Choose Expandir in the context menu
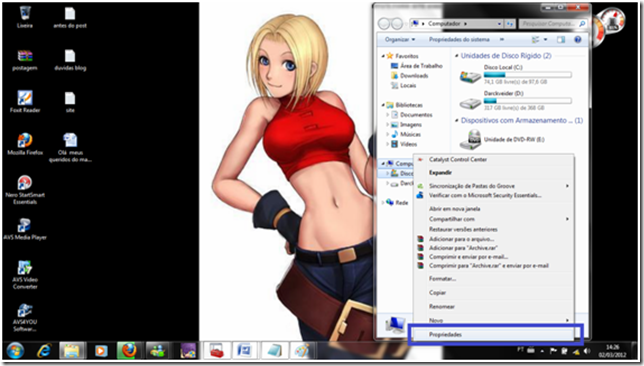The height and width of the screenshot is (366, 644). (x=493, y=173)
